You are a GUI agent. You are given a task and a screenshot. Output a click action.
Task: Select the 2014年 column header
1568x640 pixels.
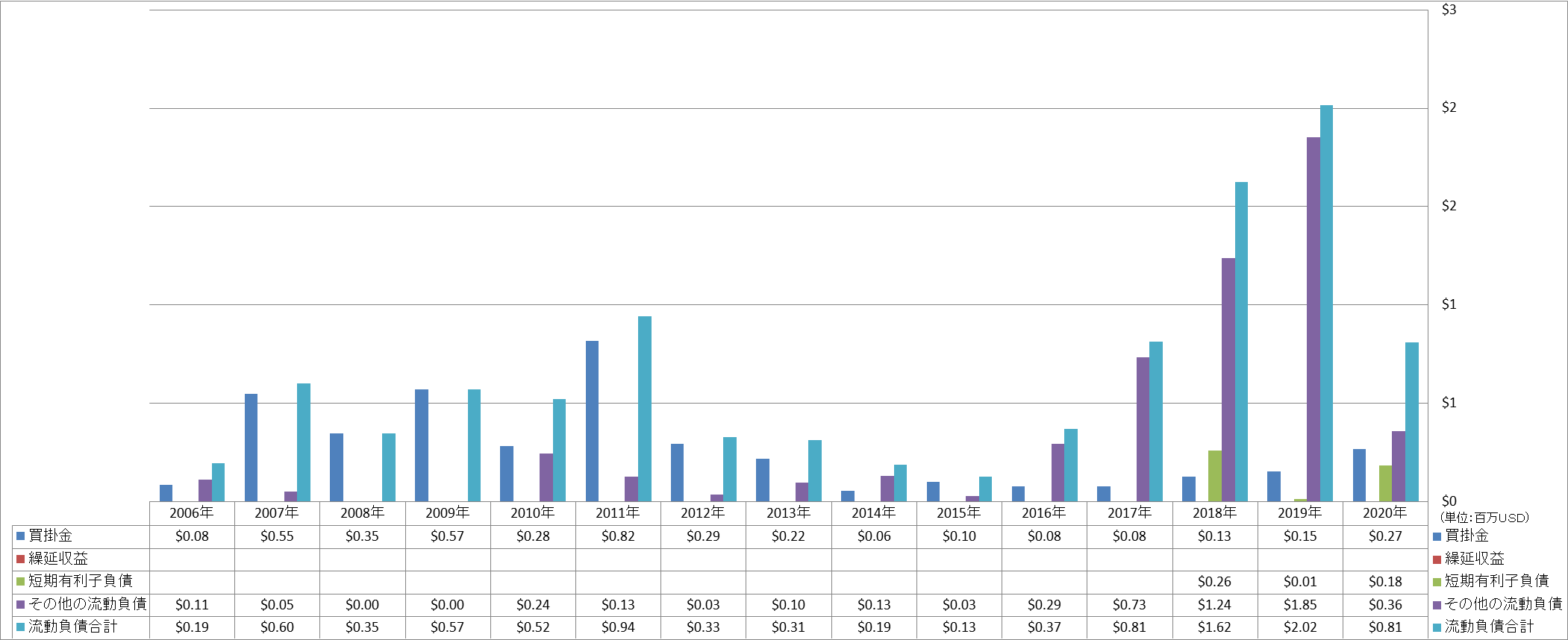coord(874,512)
